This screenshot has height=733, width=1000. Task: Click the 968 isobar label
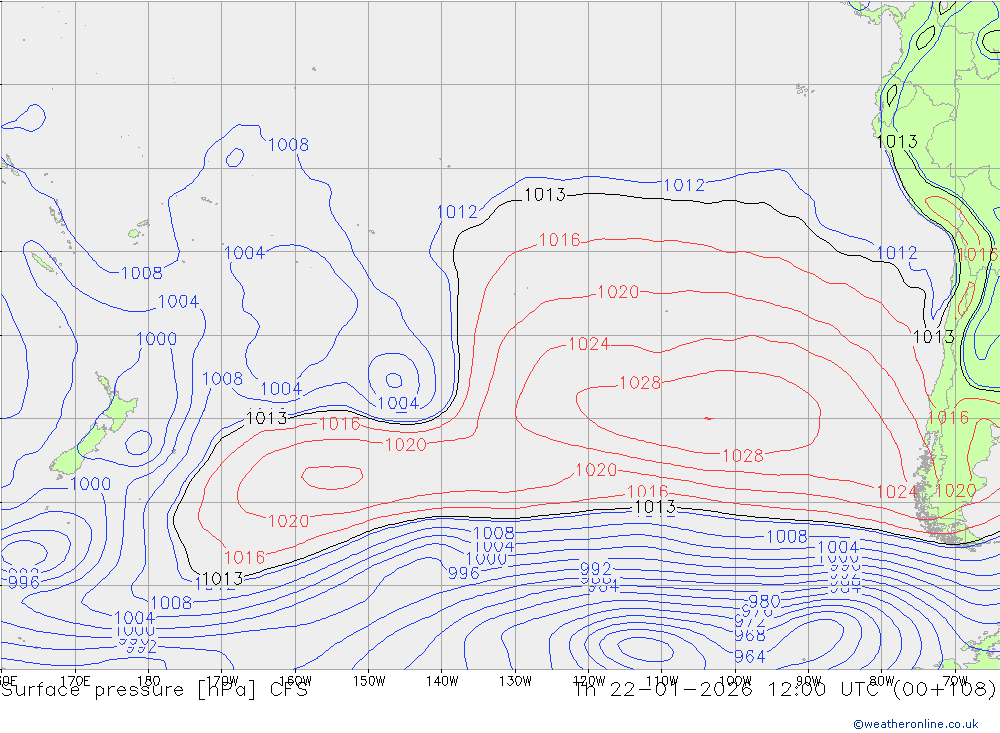(749, 636)
